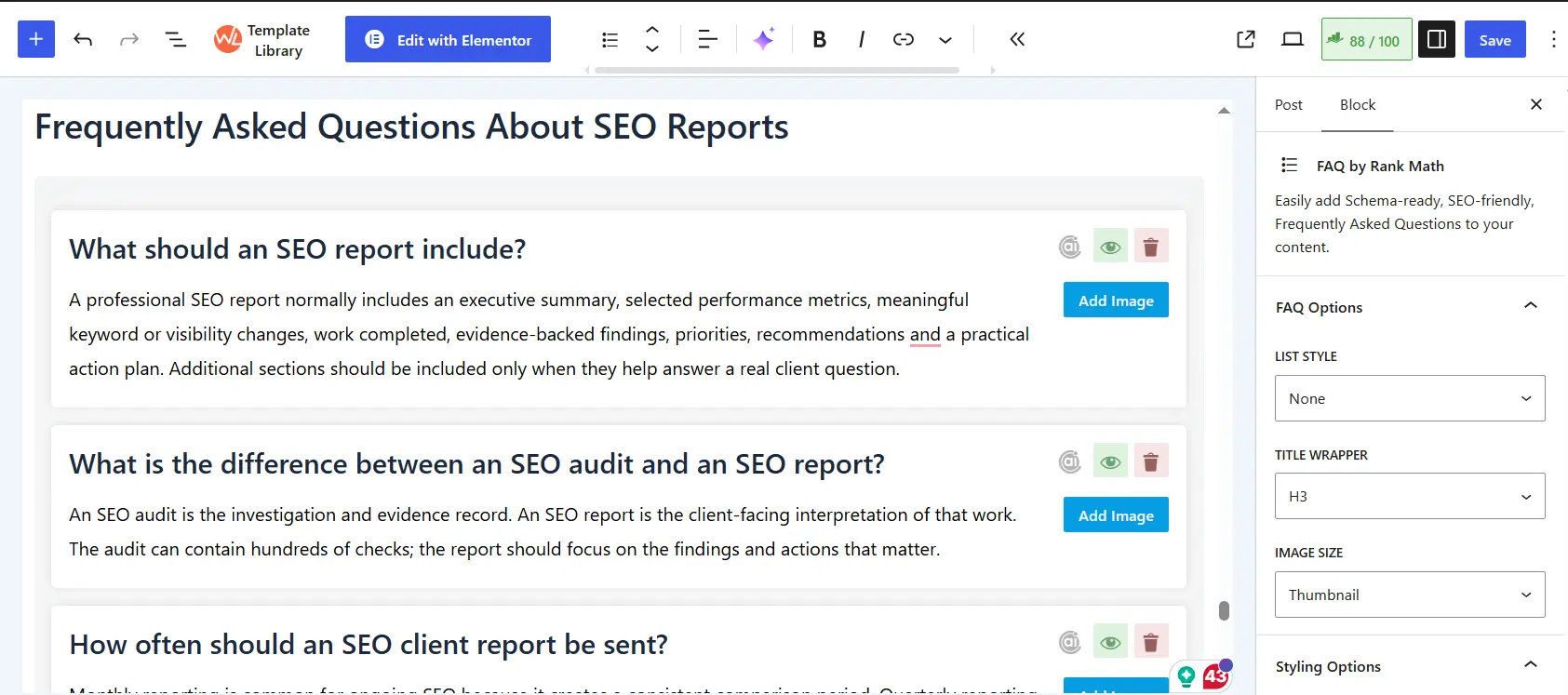
Task: Undo the last change
Action: point(83,39)
